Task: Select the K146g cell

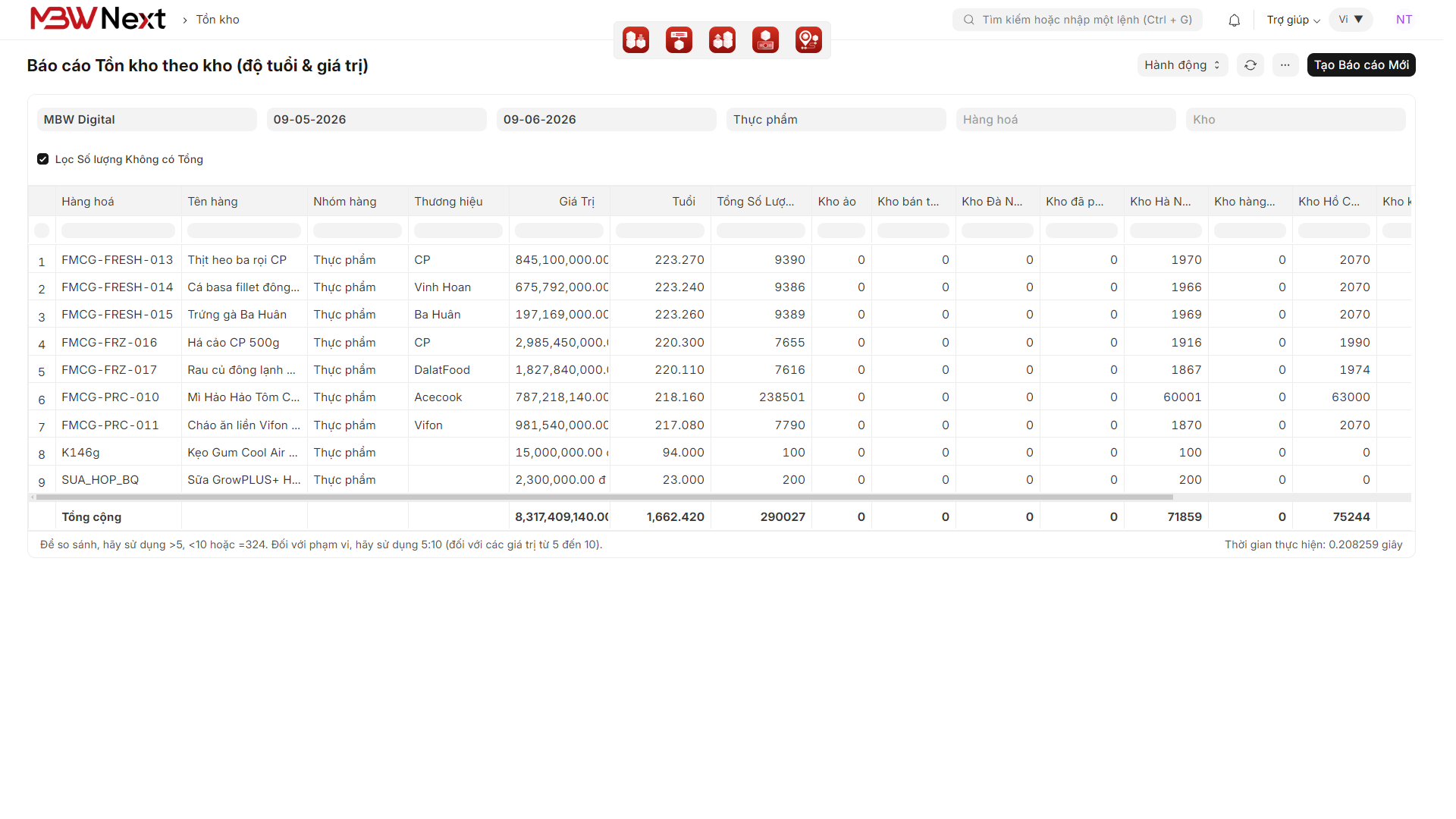Action: click(x=118, y=453)
